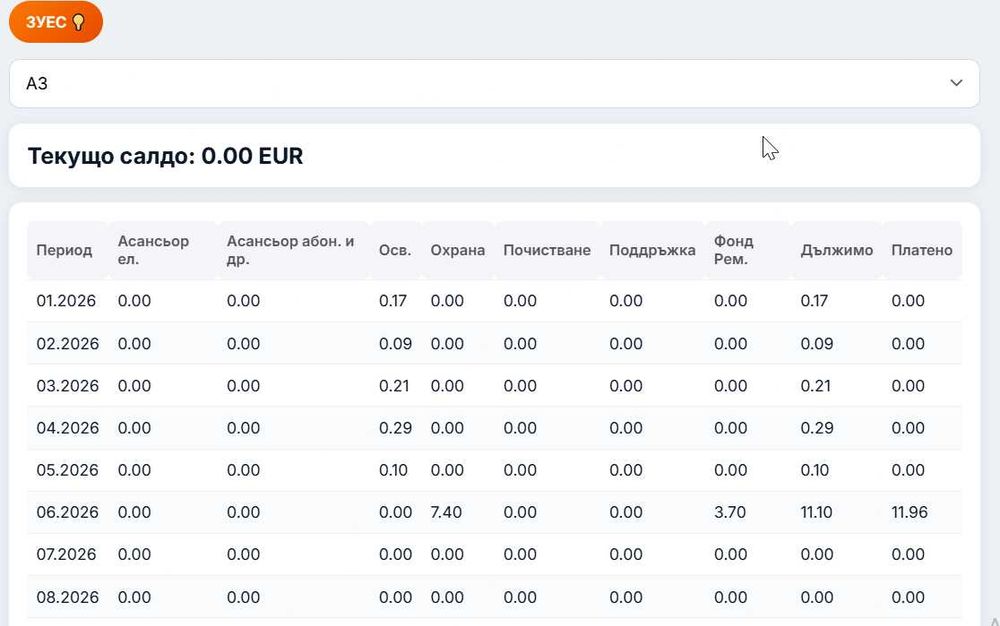Click Платено value for 01.2026 row

click(x=908, y=301)
